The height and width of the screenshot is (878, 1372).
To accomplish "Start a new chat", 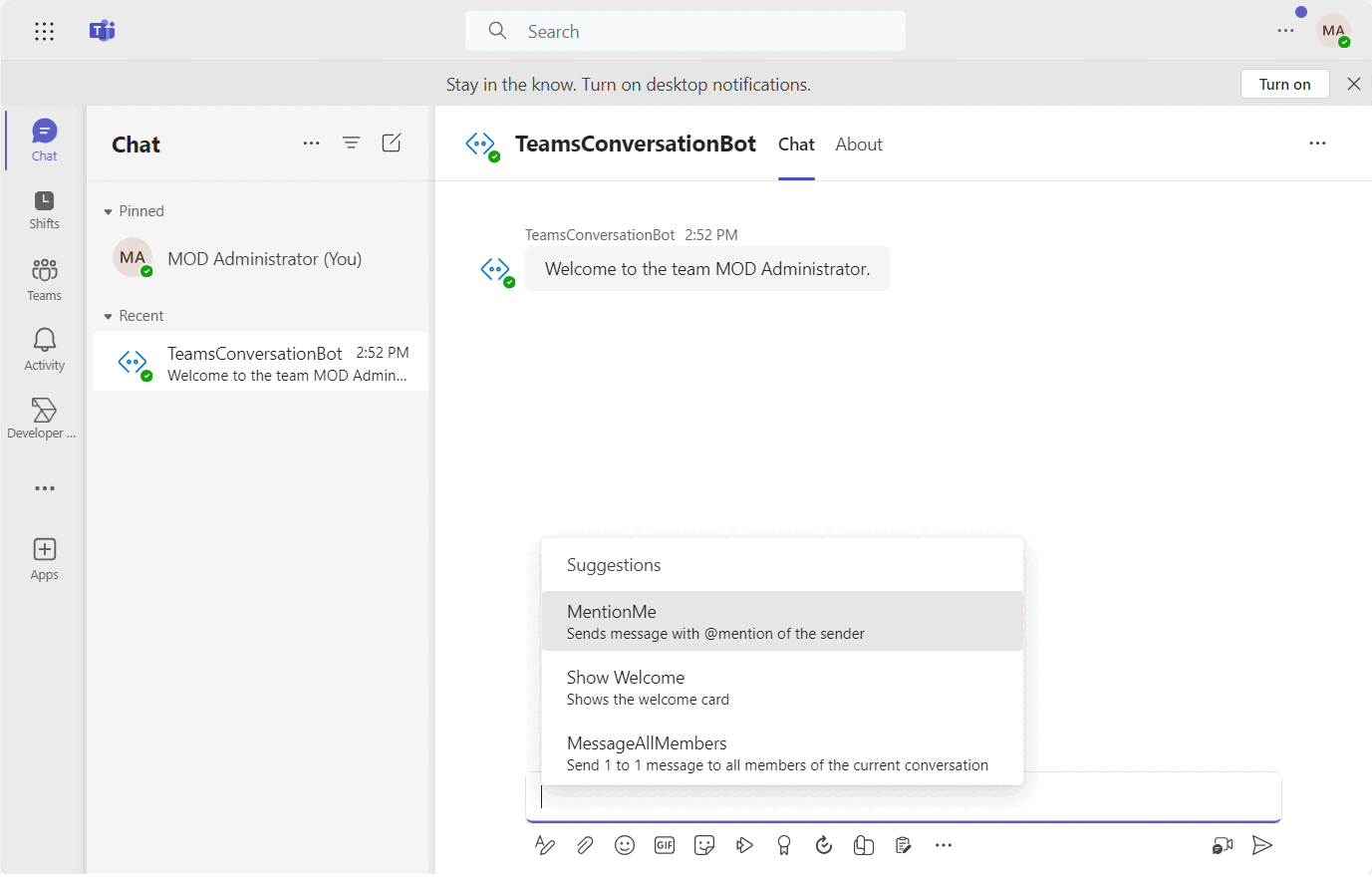I will click(392, 144).
